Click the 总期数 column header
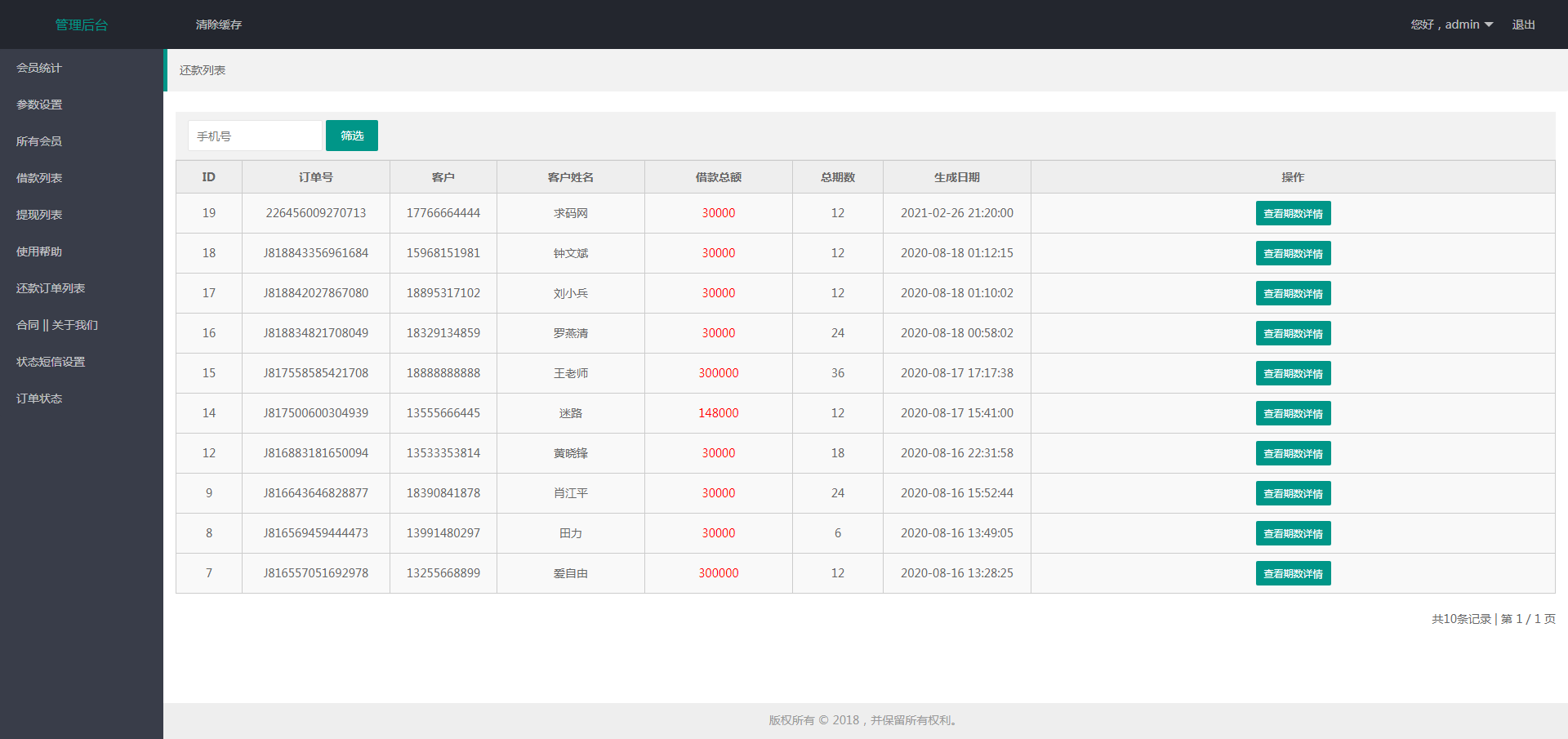This screenshot has height=739, width=1568. [x=838, y=177]
